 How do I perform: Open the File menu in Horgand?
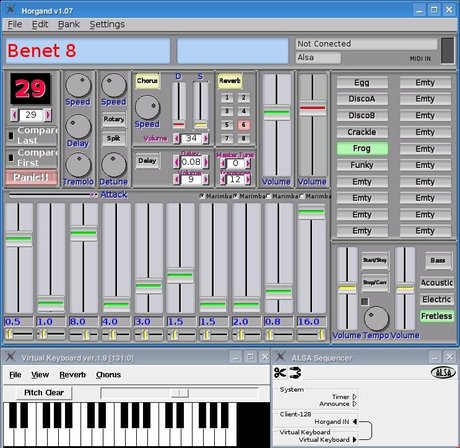coord(15,24)
